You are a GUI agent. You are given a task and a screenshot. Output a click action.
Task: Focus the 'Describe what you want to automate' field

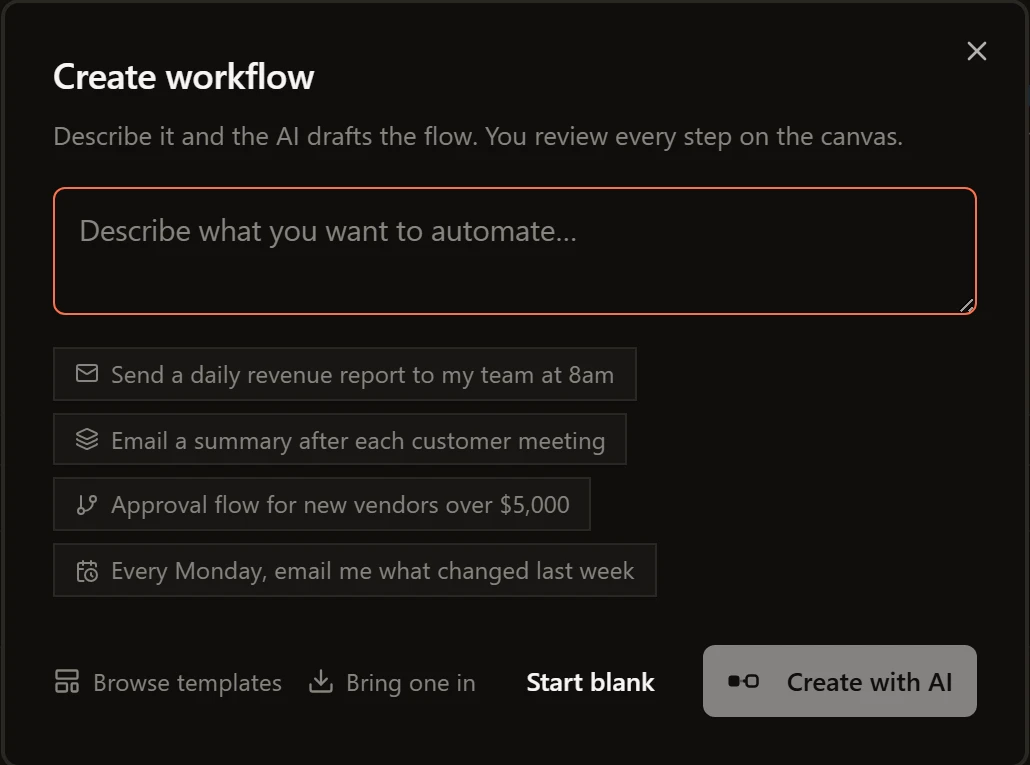point(515,251)
